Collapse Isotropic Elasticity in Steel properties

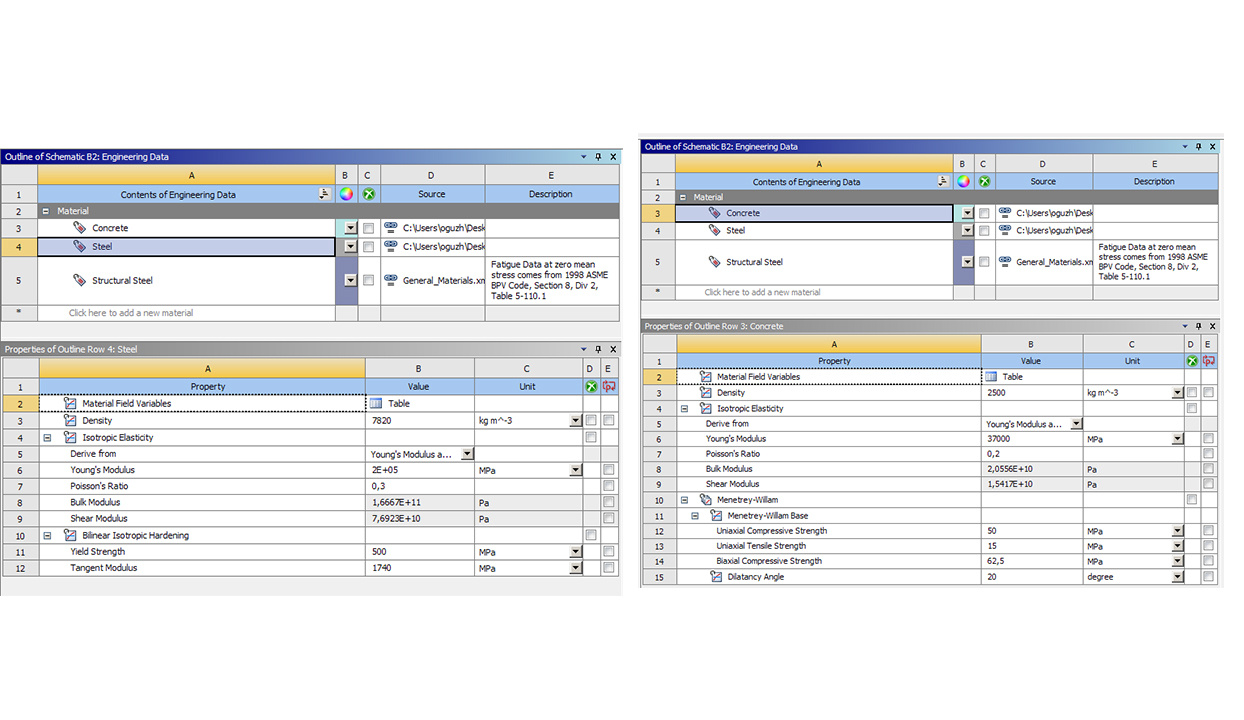click(47, 437)
